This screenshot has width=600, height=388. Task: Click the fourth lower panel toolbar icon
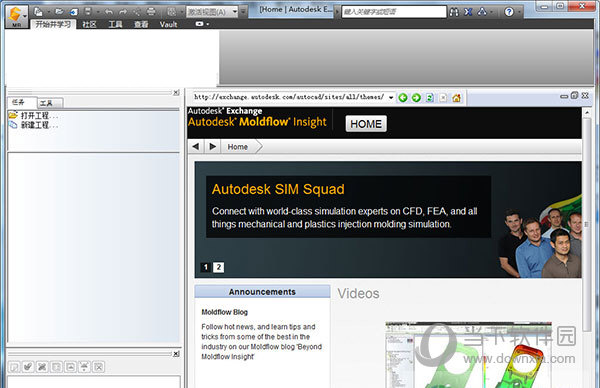click(x=56, y=367)
